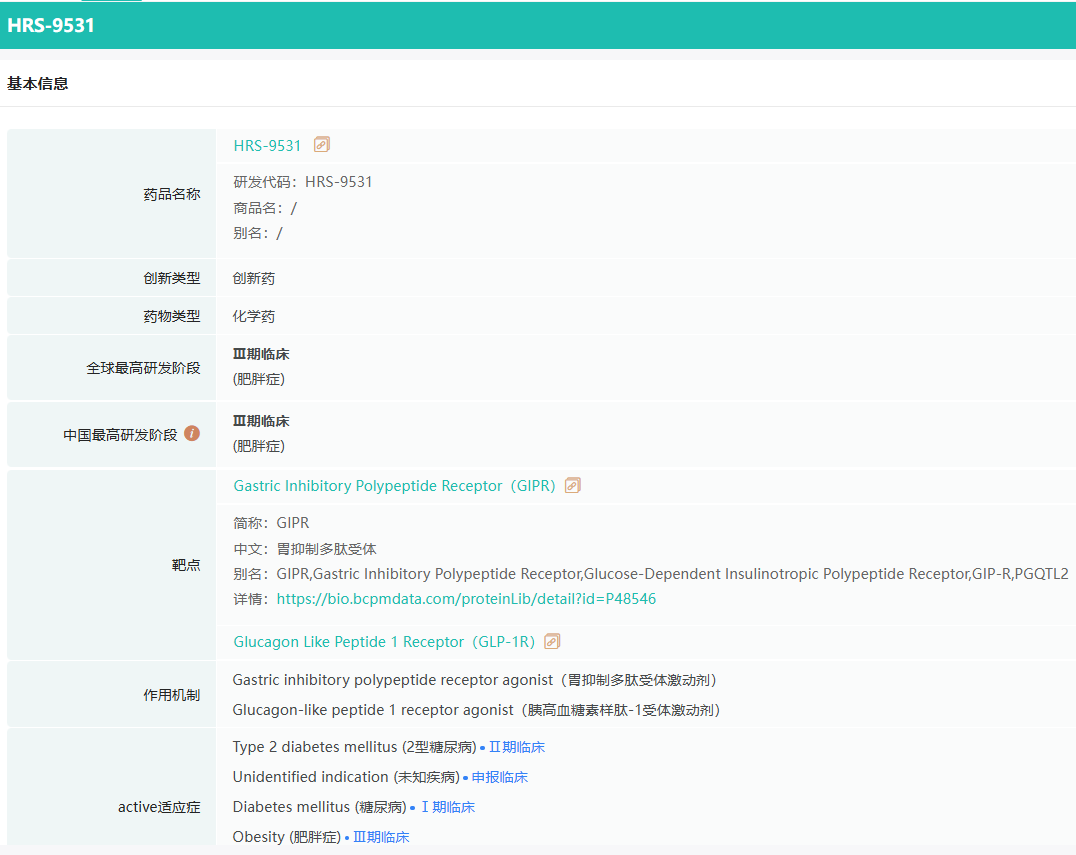
Task: Click I期临床 next to Diabetes mellitus
Action: click(446, 807)
